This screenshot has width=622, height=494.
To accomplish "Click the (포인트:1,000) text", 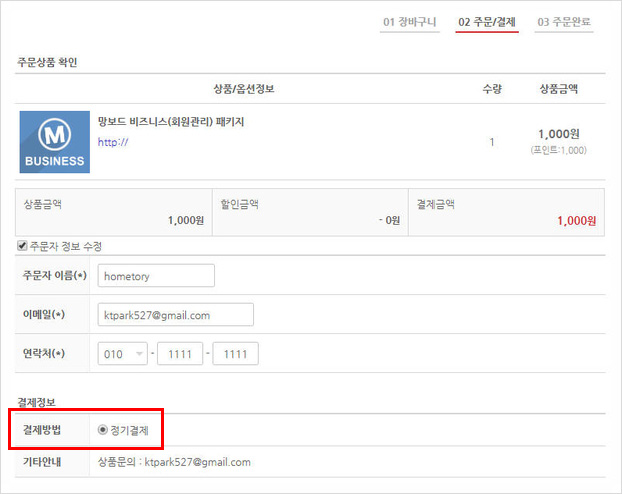I will click(559, 150).
